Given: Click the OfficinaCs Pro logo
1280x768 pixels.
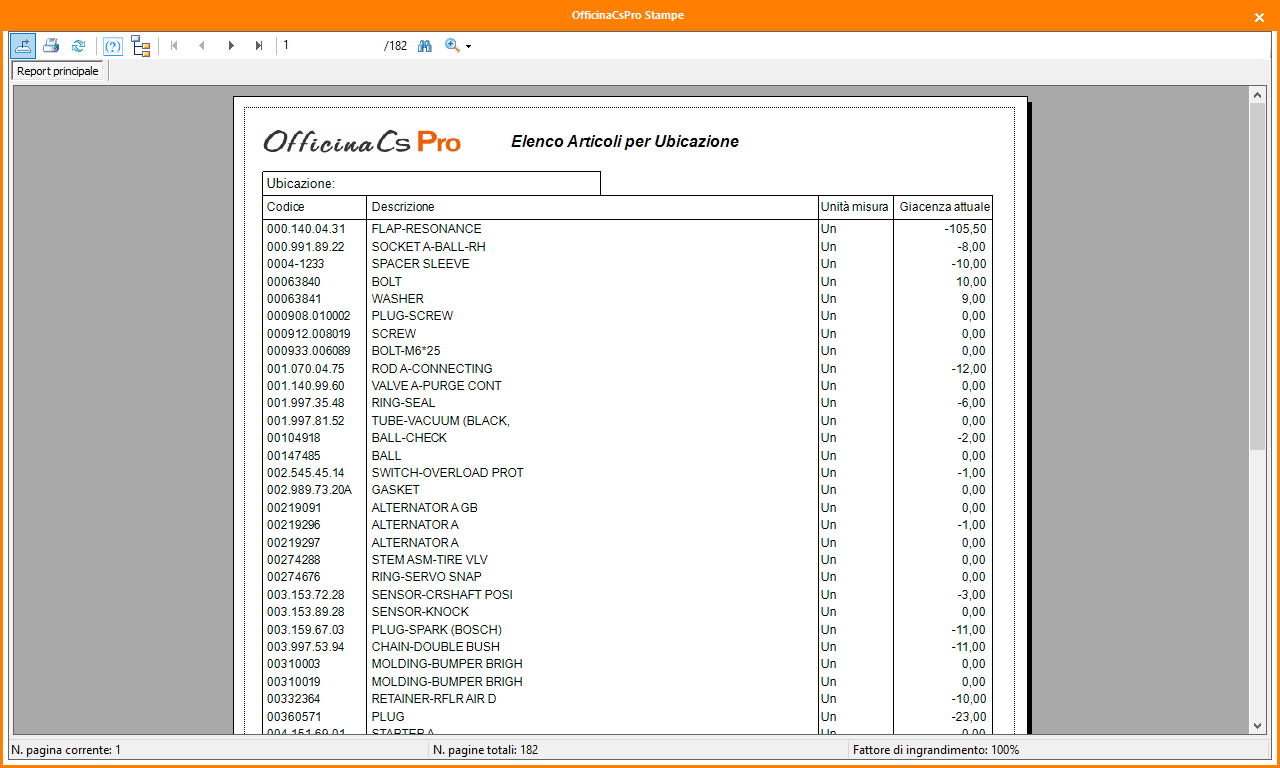Looking at the screenshot, I should pos(362,142).
